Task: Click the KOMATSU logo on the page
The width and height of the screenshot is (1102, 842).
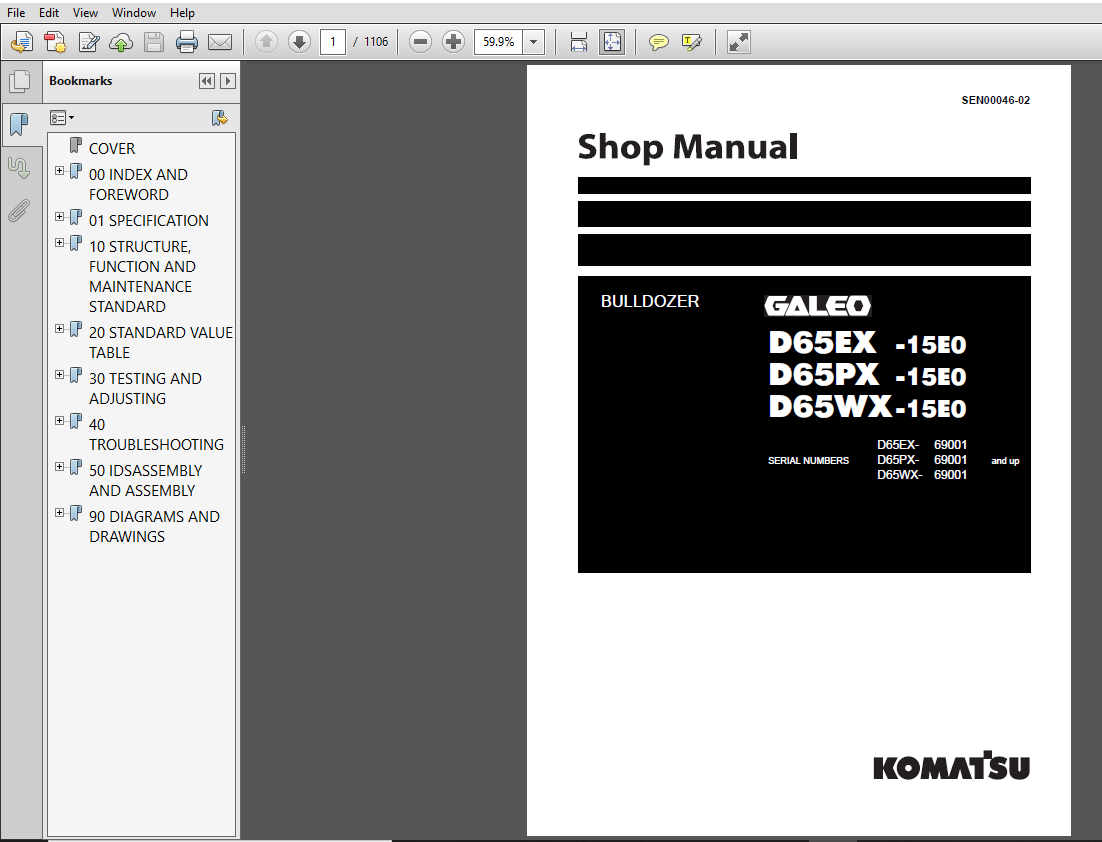Action: [952, 766]
